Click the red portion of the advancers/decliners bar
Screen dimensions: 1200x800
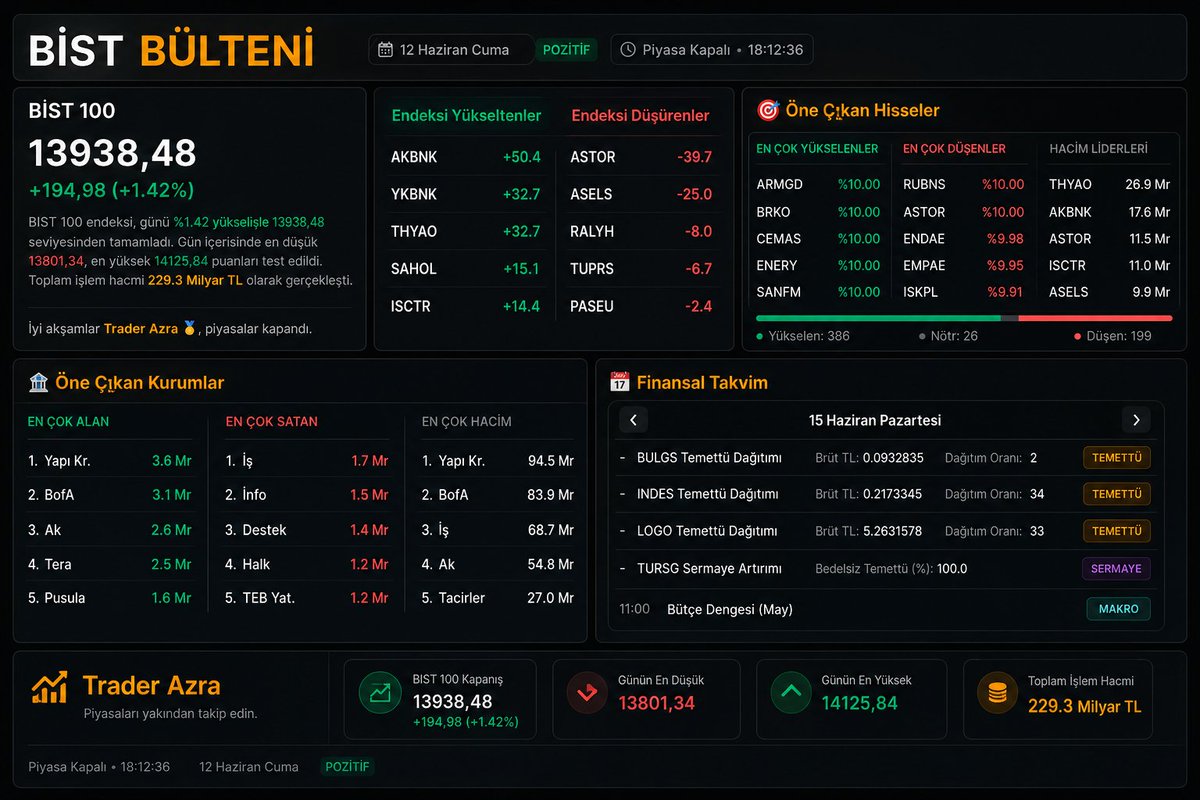coord(1095,318)
